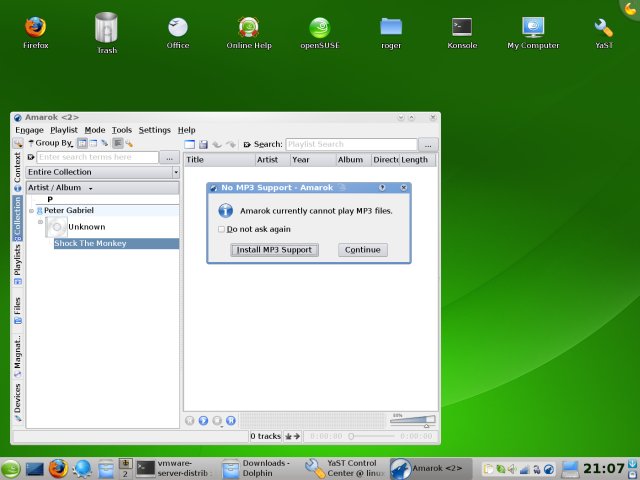Click the play button
Viewport: 640px width, 480px height.
(203, 420)
